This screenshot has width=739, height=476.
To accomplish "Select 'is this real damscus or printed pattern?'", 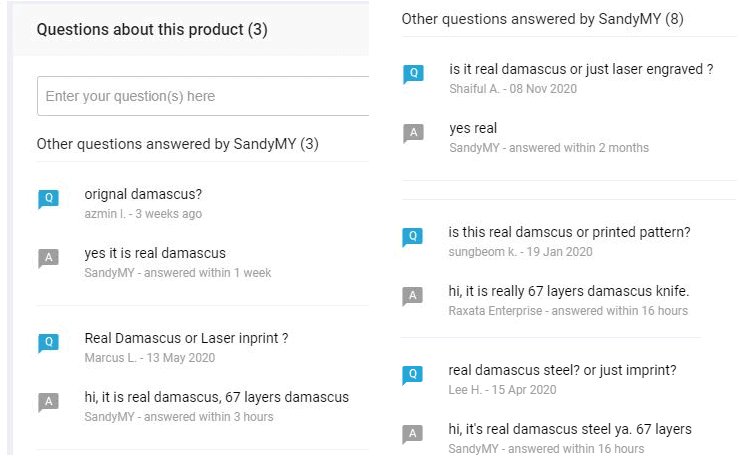I will [569, 232].
